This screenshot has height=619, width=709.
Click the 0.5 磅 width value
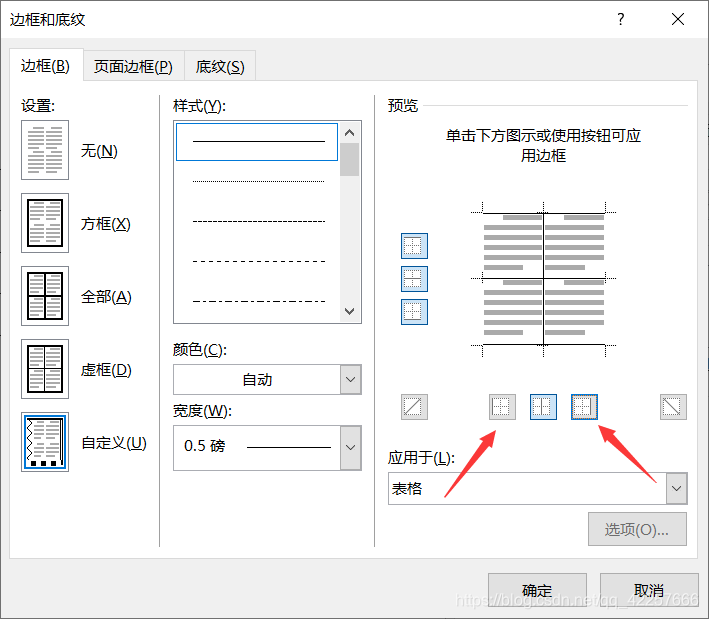204,446
